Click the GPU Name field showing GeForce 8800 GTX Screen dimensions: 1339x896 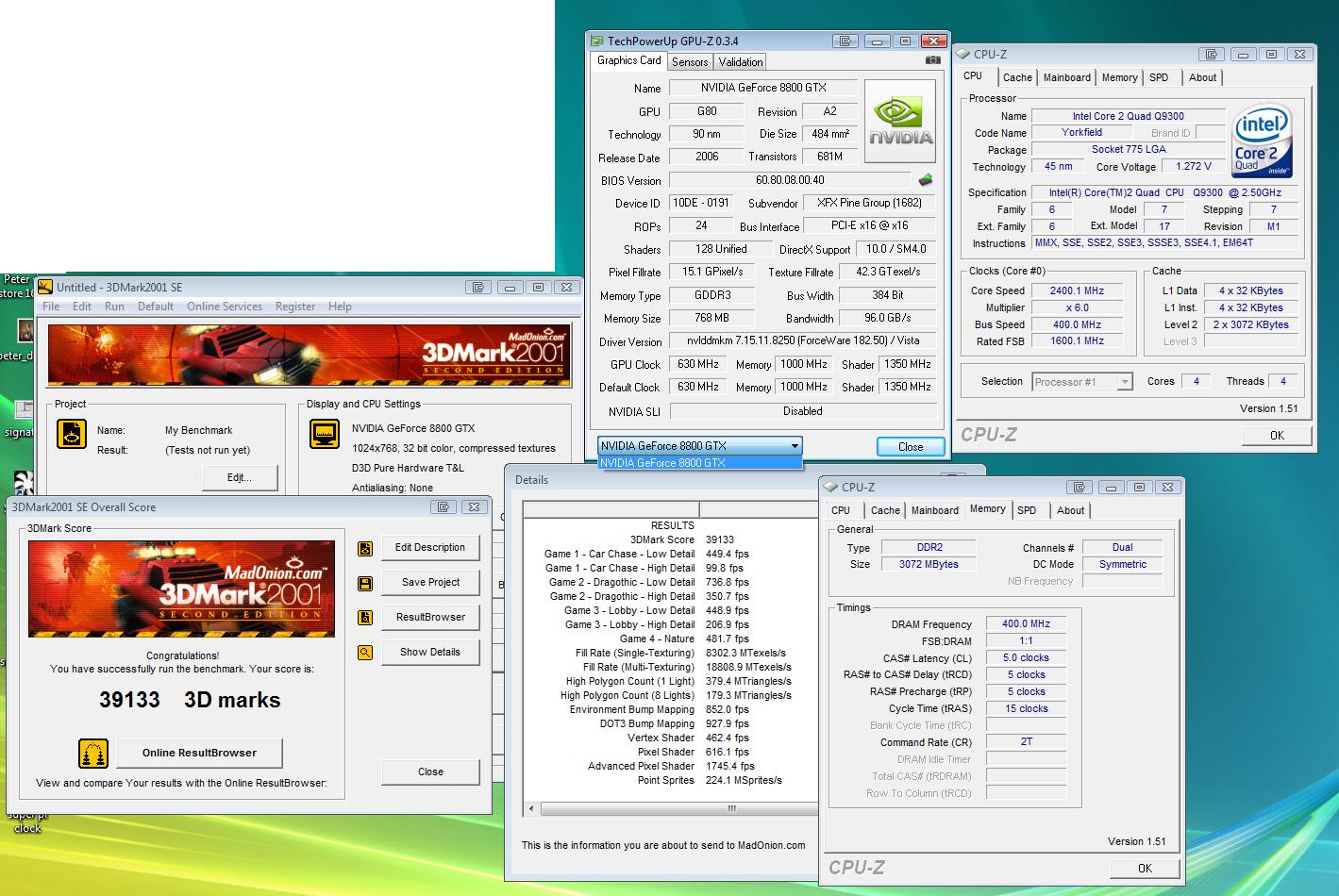tap(763, 88)
